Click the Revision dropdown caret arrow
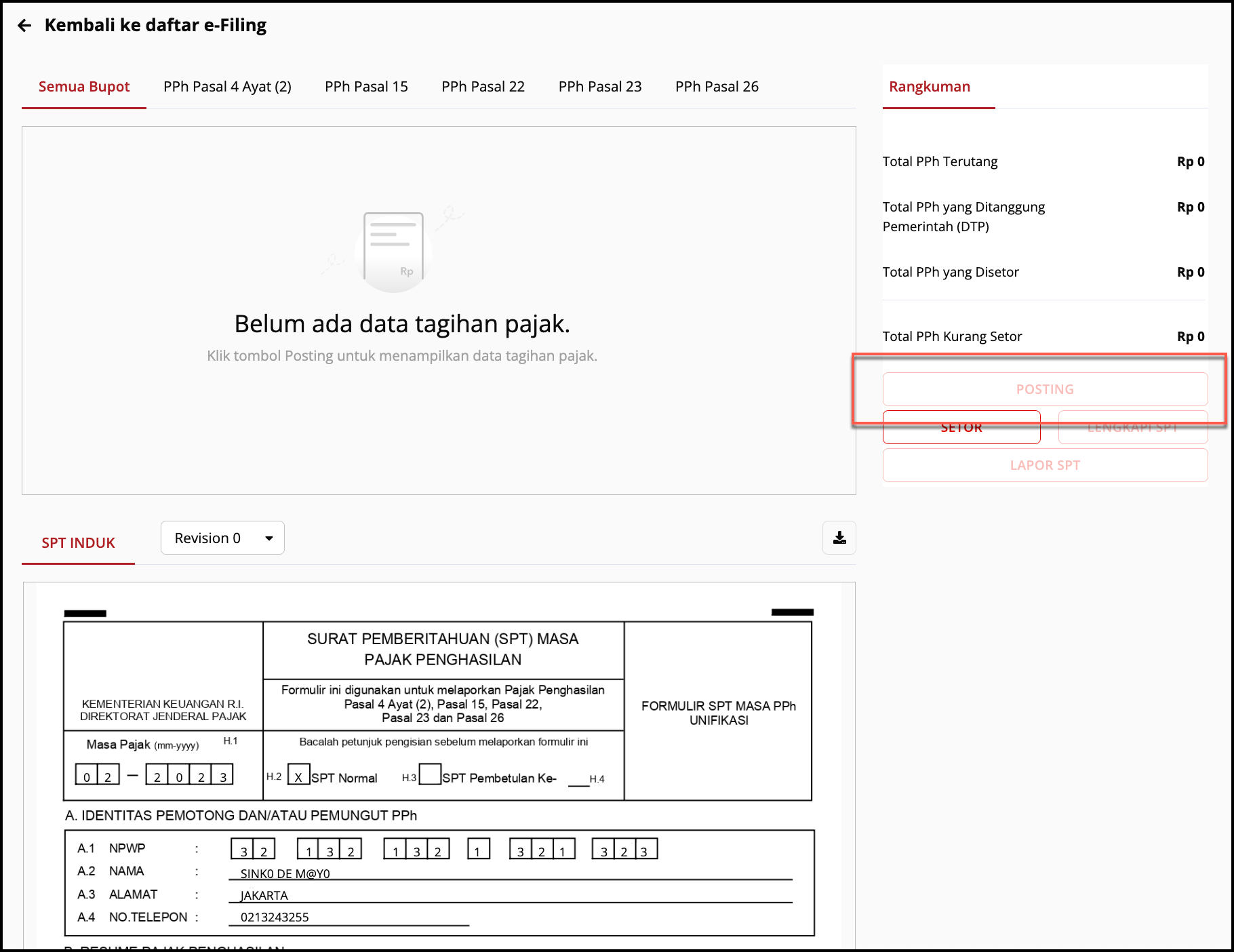 [269, 538]
